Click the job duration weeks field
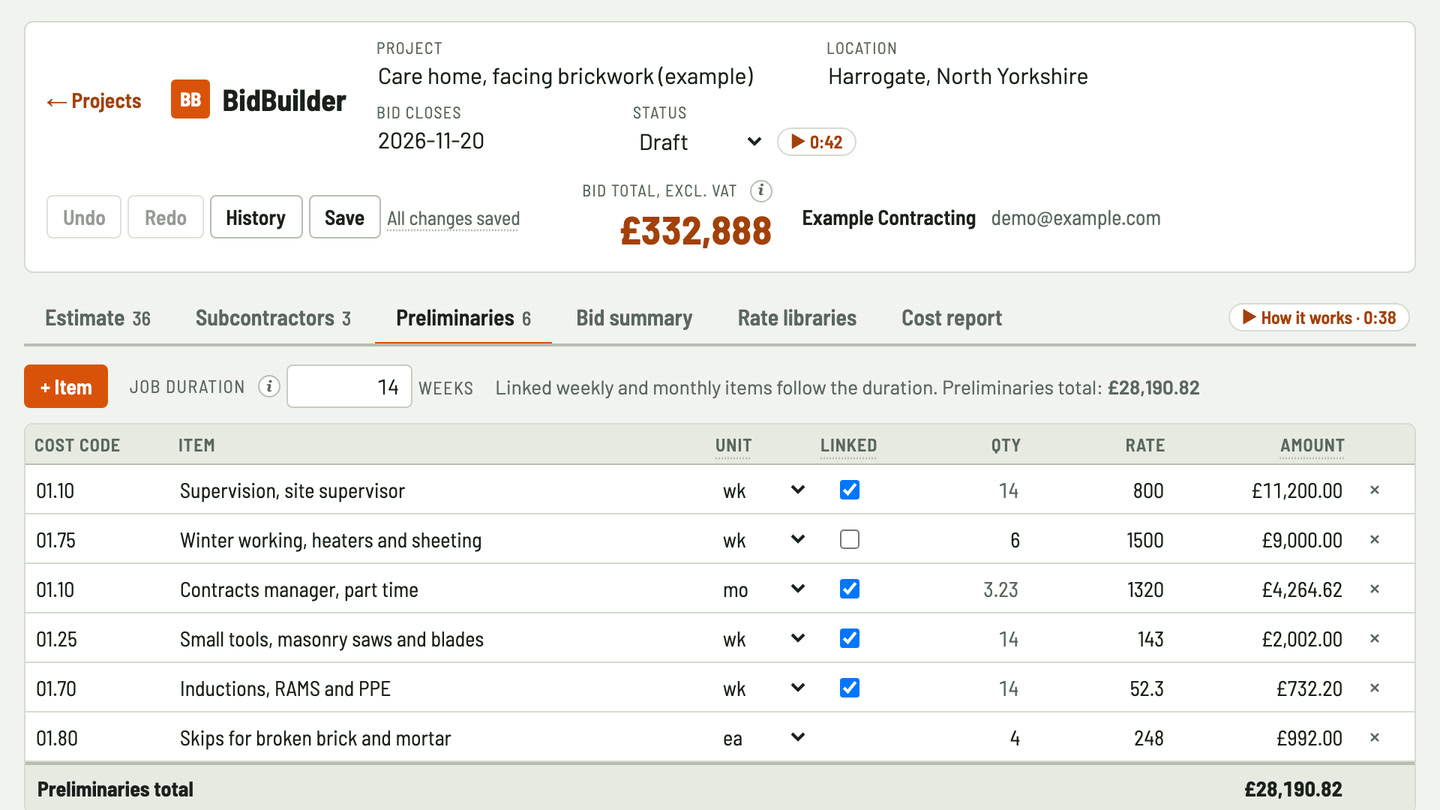This screenshot has height=810, width=1440. 349,387
